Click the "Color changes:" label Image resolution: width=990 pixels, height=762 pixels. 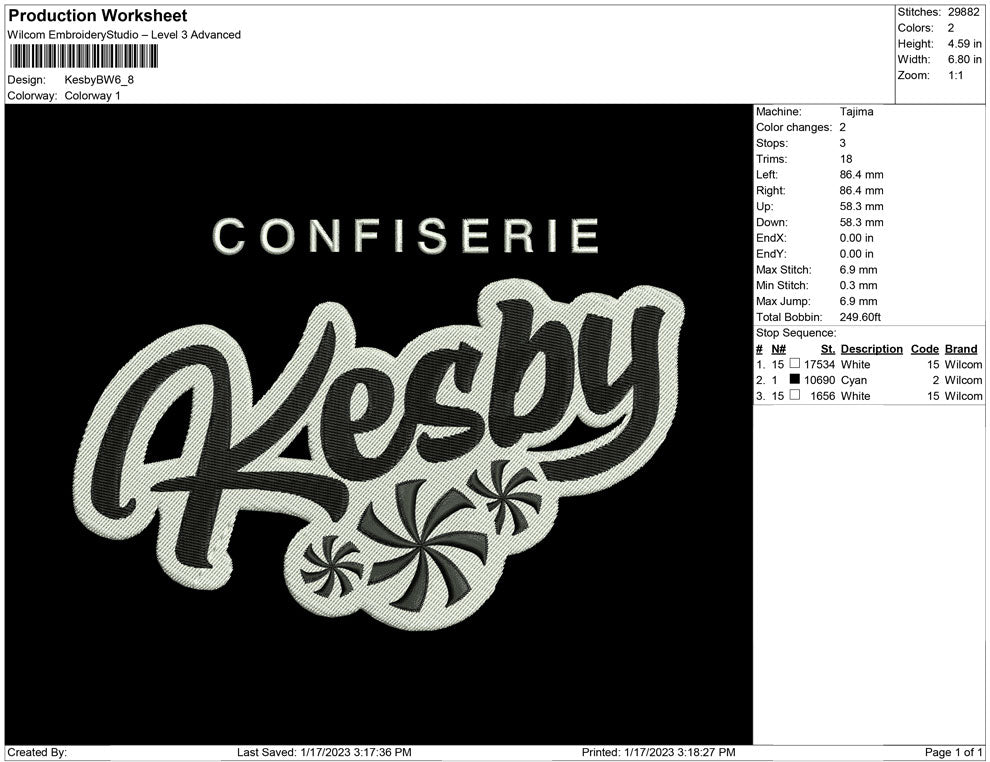(x=794, y=127)
